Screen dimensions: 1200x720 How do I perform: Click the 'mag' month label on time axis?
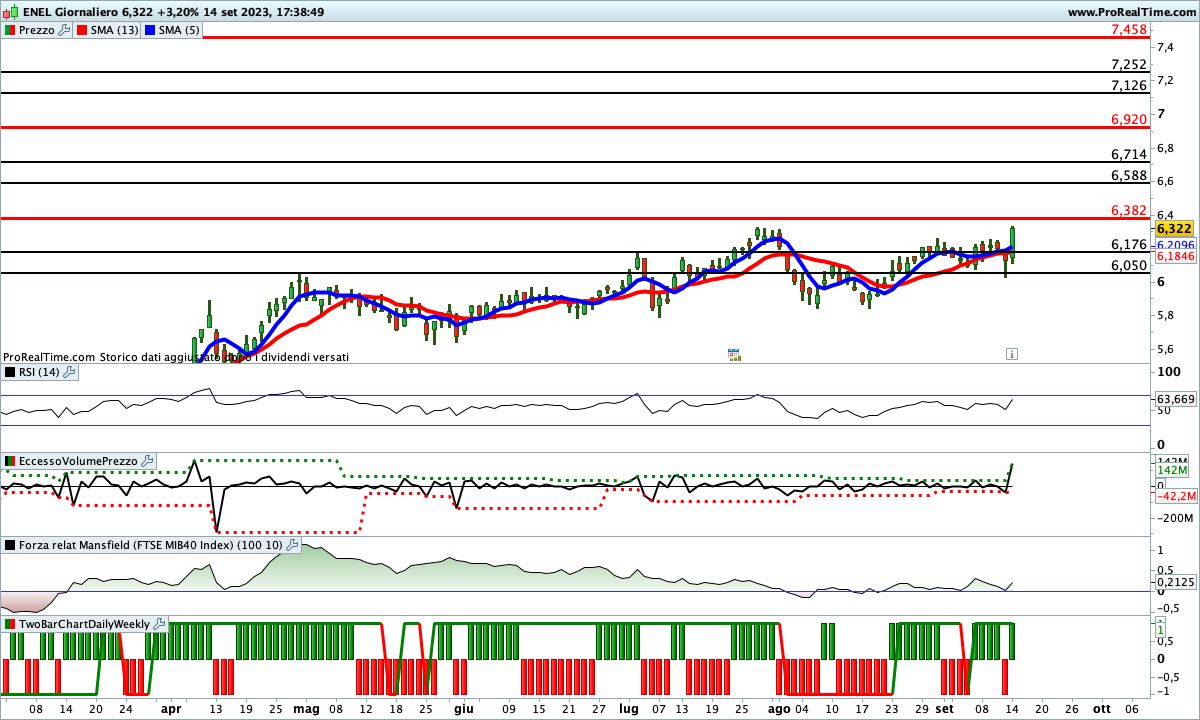[307, 708]
